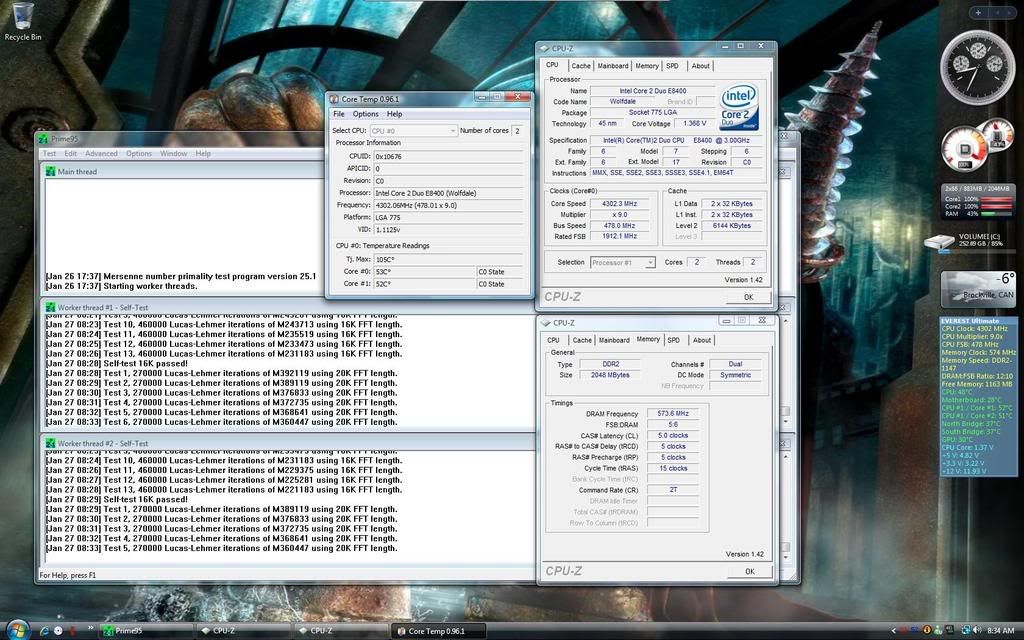The image size is (1024, 640).
Task: Click the Worker thread #2 window icon
Action: (50, 443)
